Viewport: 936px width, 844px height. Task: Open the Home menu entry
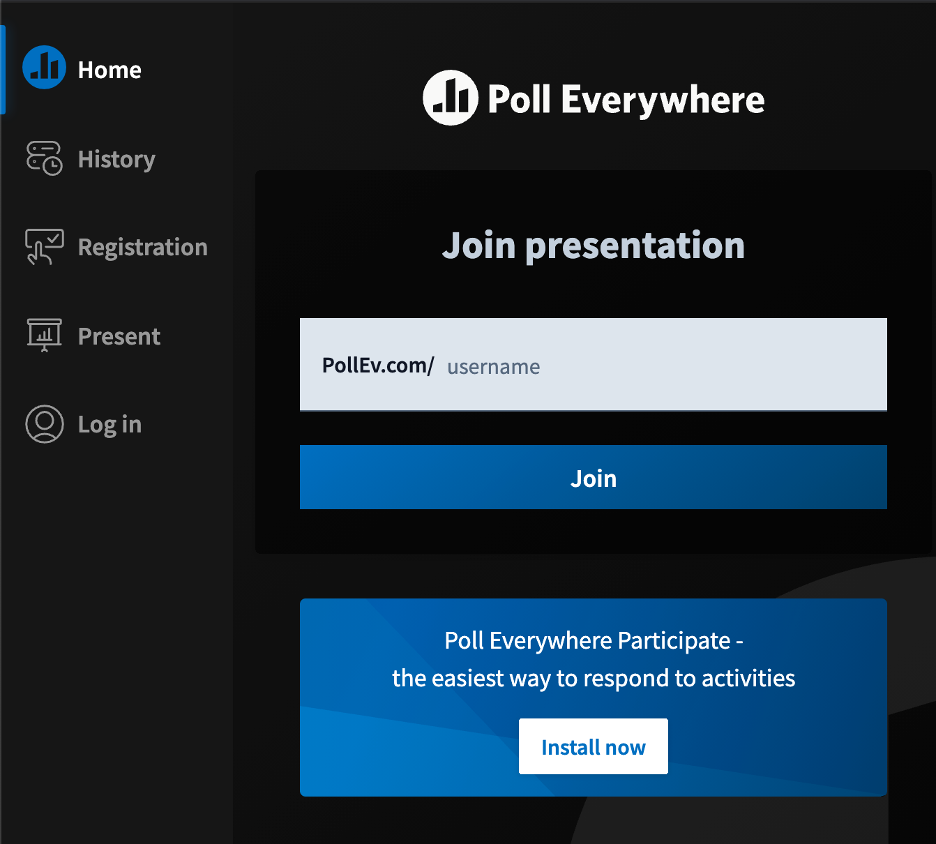109,69
